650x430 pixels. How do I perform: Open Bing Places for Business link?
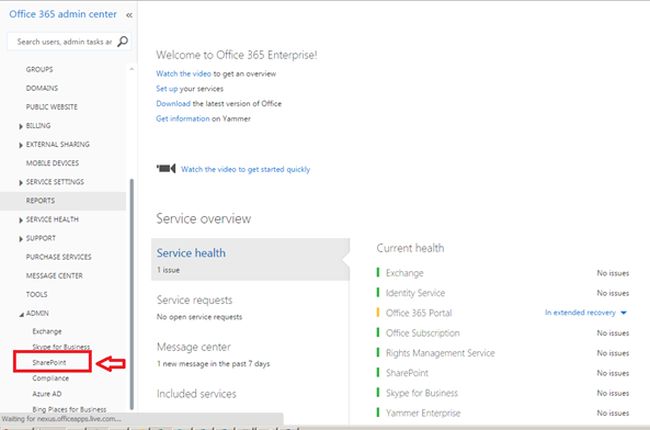[69, 409]
